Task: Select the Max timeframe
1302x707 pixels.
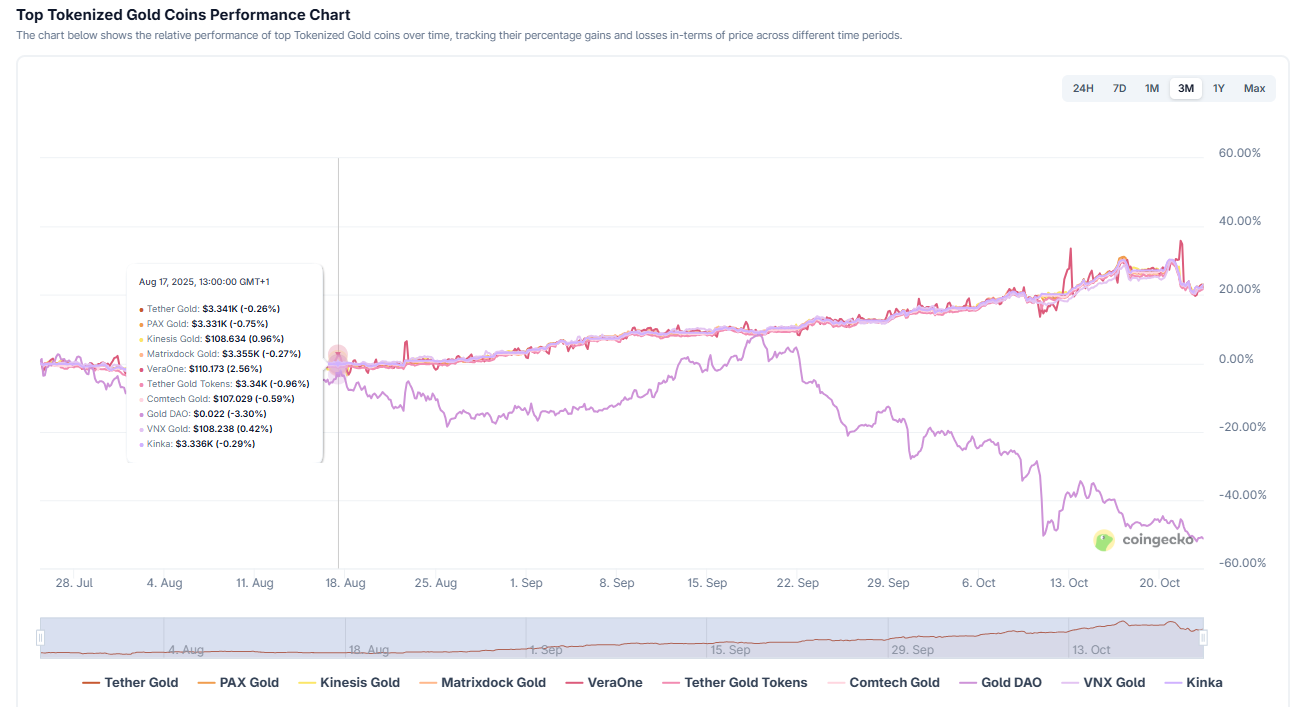Action: click(1254, 88)
